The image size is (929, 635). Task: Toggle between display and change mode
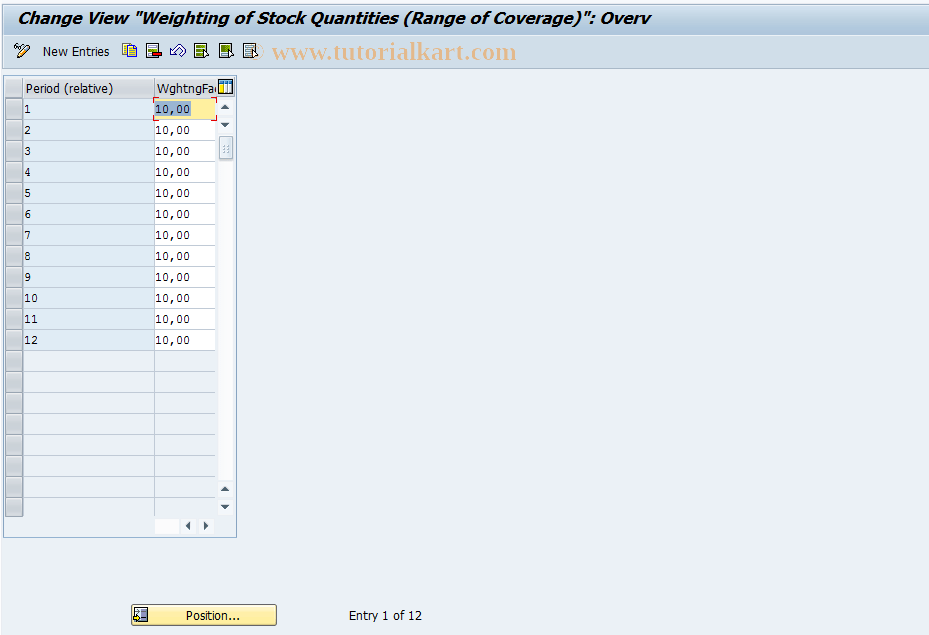21,51
